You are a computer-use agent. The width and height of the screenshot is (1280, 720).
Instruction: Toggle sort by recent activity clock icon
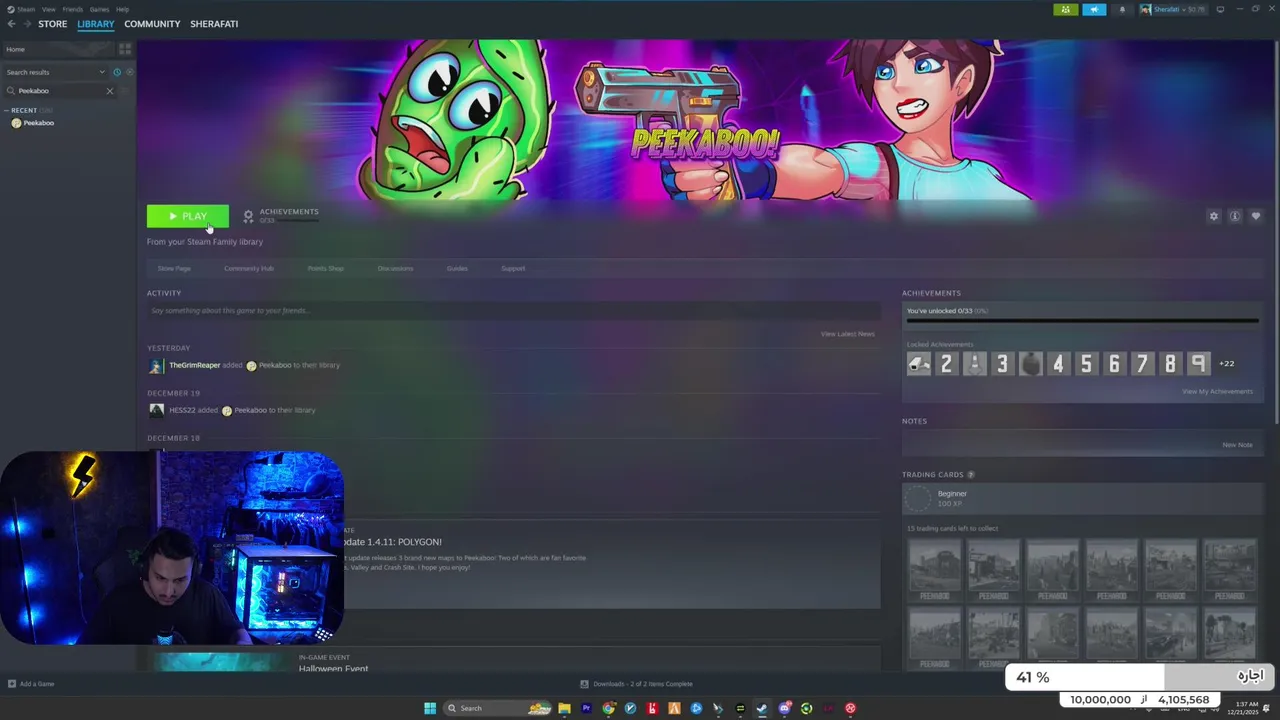click(x=117, y=72)
